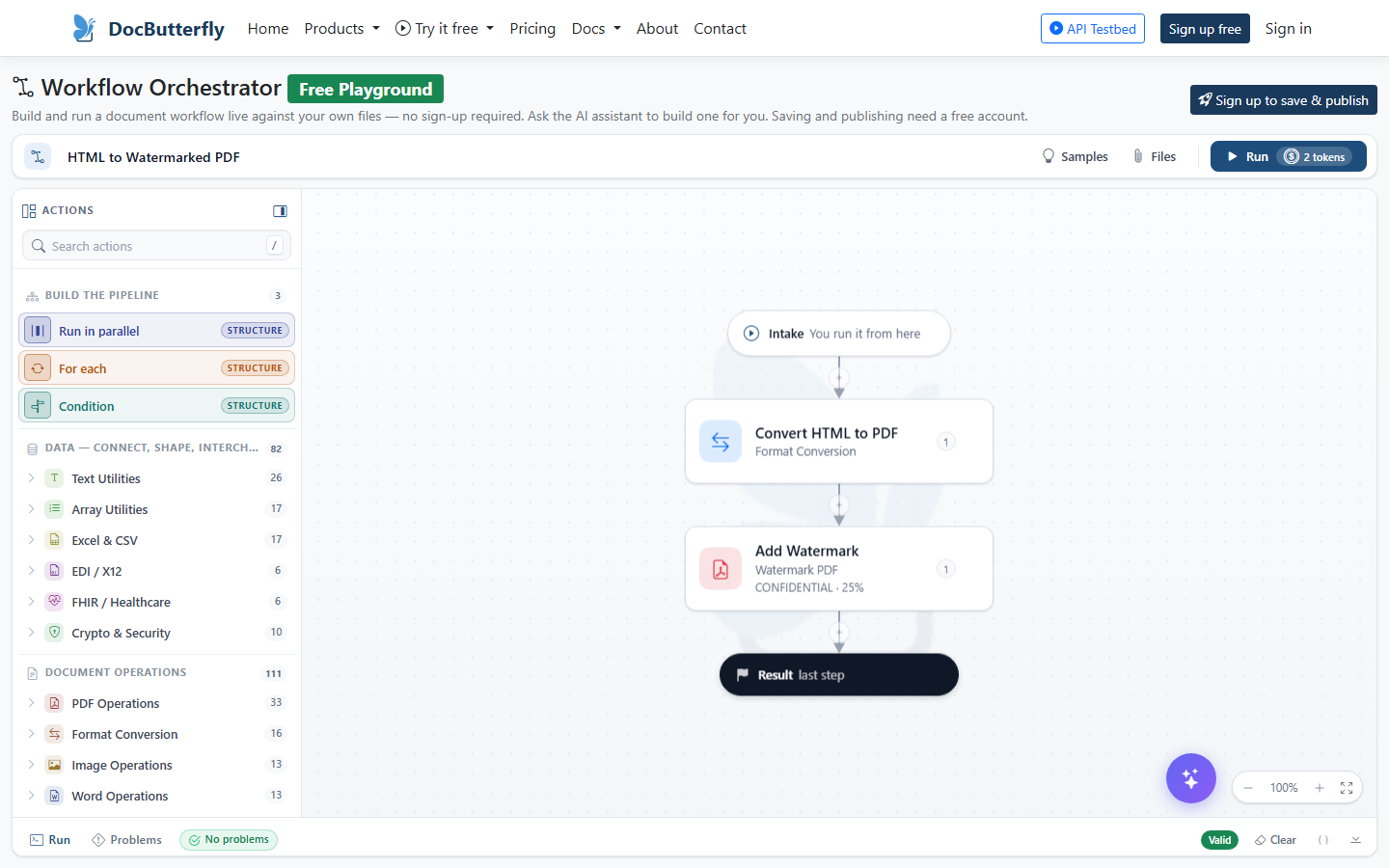
Task: Expand PDF Operations category
Action: click(156, 703)
